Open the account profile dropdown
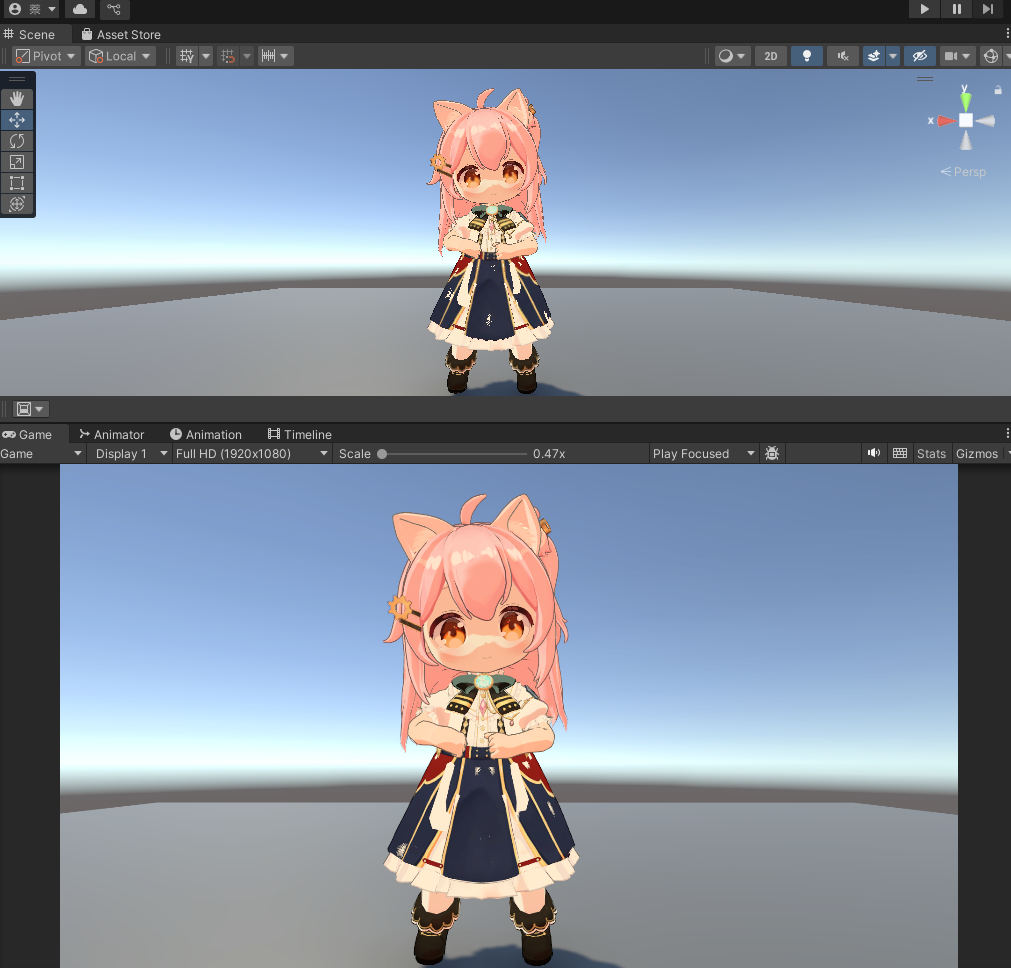The width and height of the screenshot is (1011, 968). pyautogui.click(x=32, y=9)
